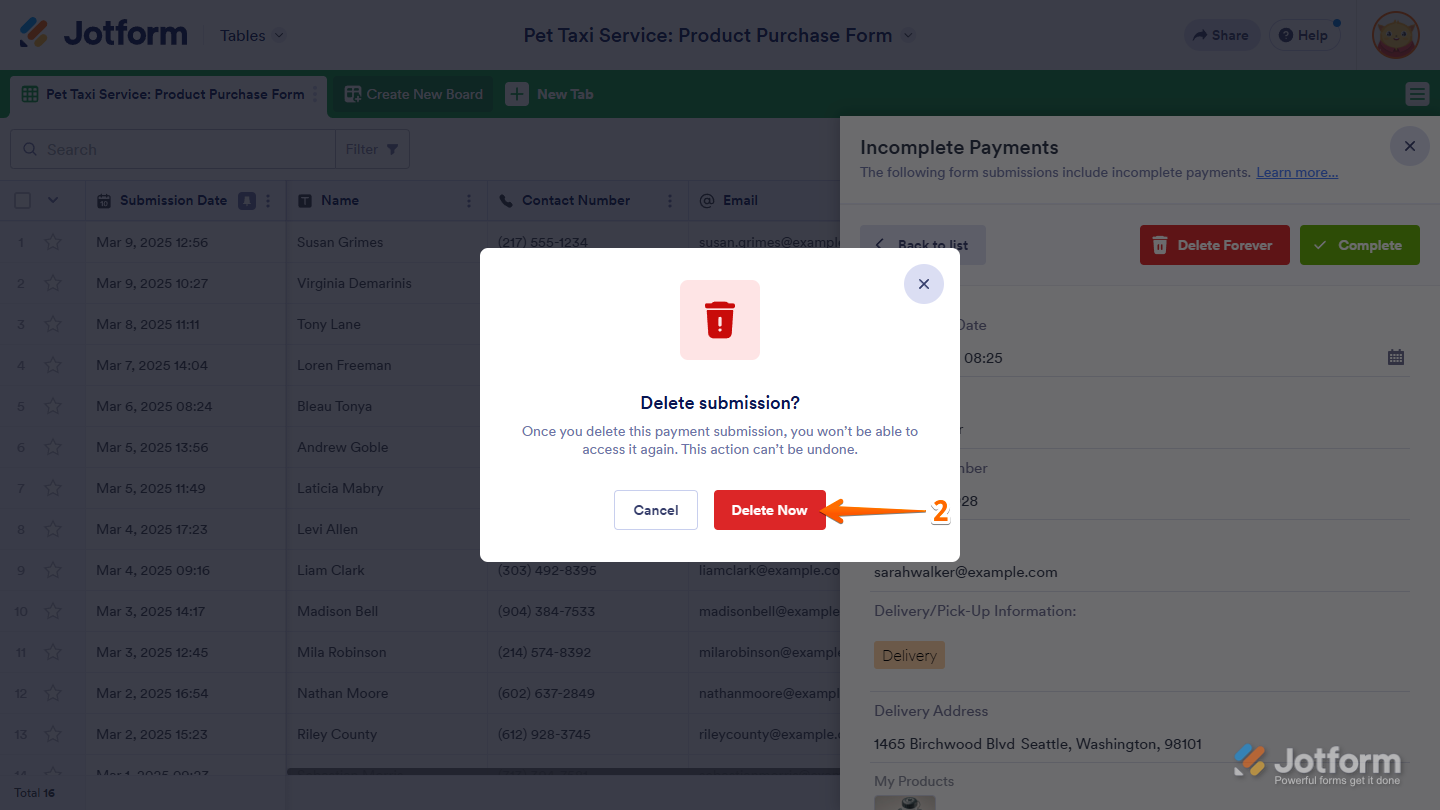Cancel the delete submission dialog

tap(656, 510)
